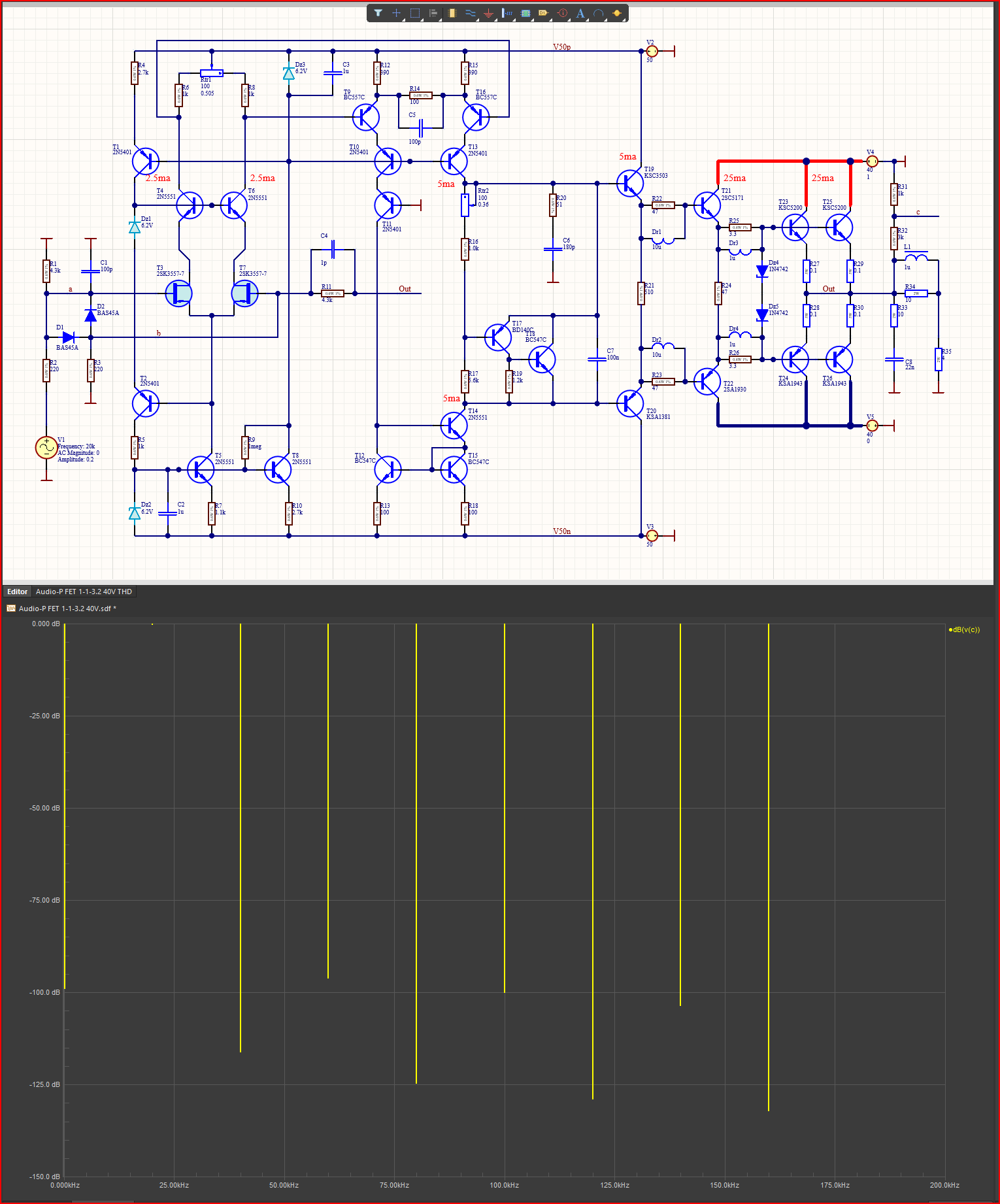
Task: Click the -100.0 dB axis label
Action: tap(44, 992)
